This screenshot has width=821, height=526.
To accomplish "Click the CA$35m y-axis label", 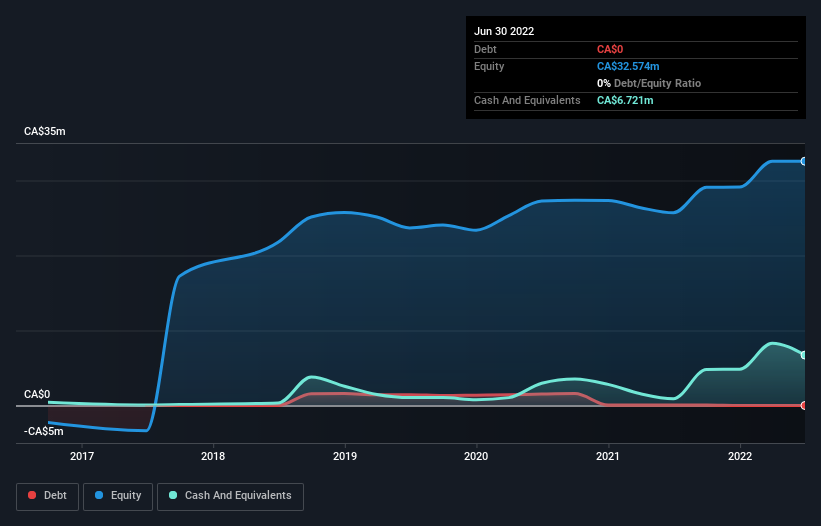I will pos(45,131).
